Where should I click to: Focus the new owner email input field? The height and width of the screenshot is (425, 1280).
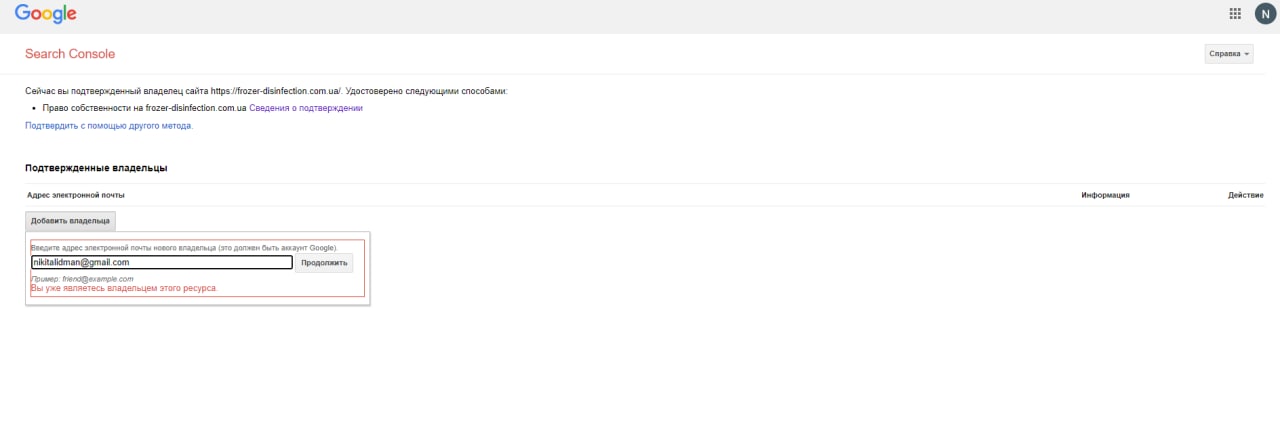coord(162,262)
